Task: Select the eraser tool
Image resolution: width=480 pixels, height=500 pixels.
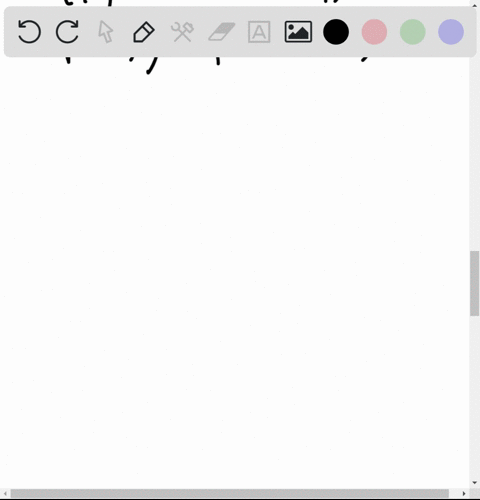Action: click(222, 32)
